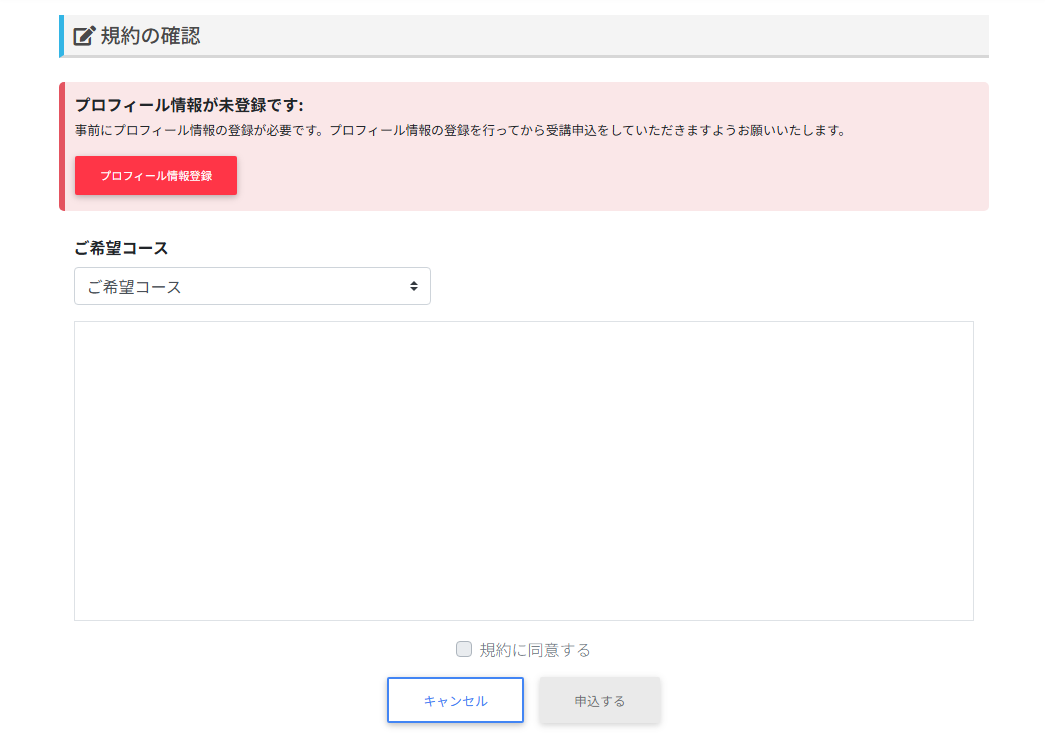Click the bottom edge of terms box
Image resolution: width=1045 pixels, height=742 pixels.
pyautogui.click(x=523, y=620)
